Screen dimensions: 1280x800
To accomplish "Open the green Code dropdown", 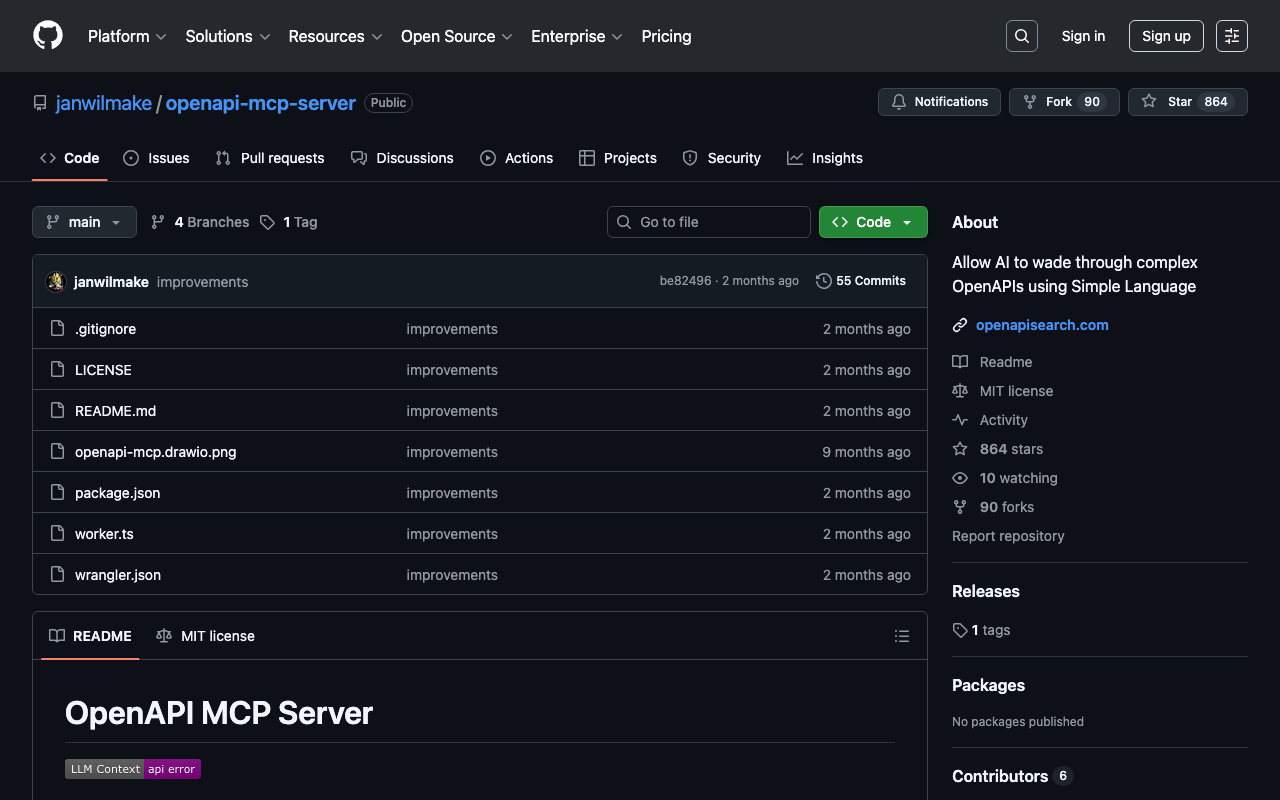I will point(872,222).
